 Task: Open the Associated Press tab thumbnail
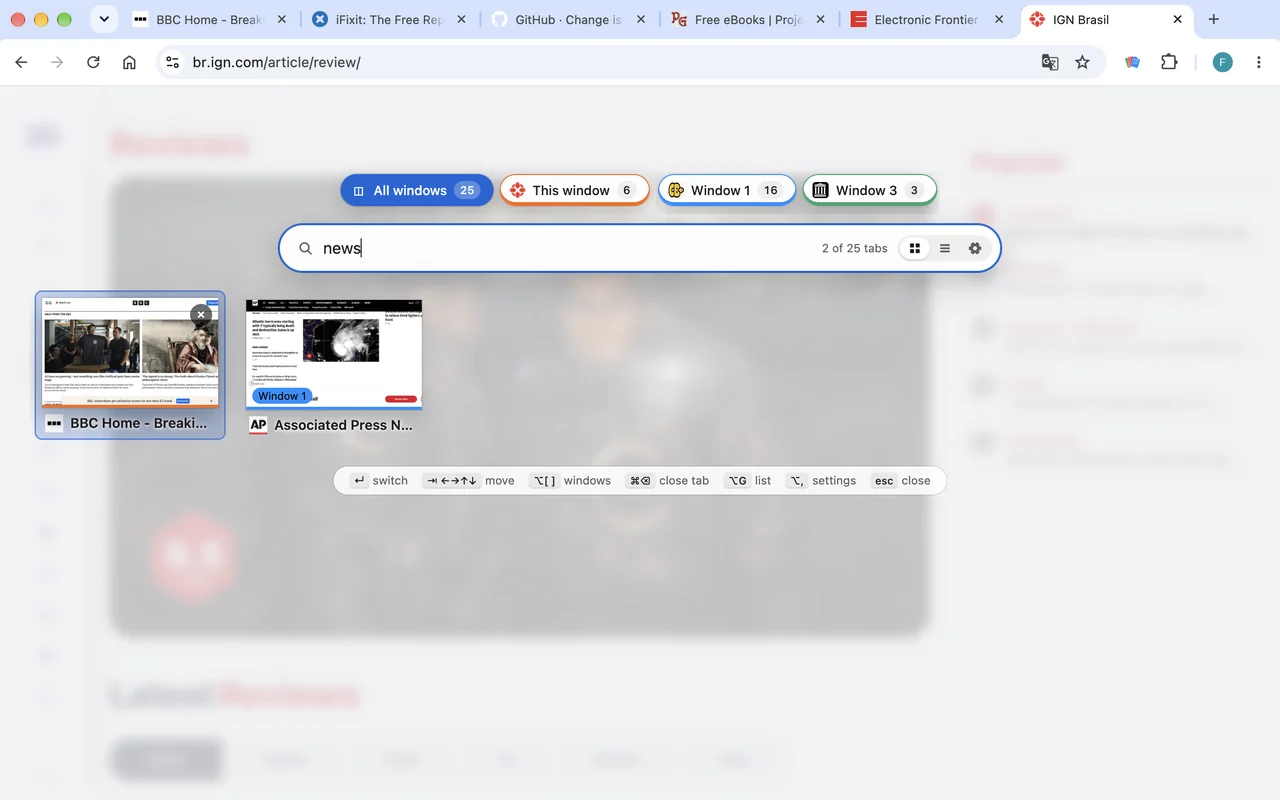334,366
